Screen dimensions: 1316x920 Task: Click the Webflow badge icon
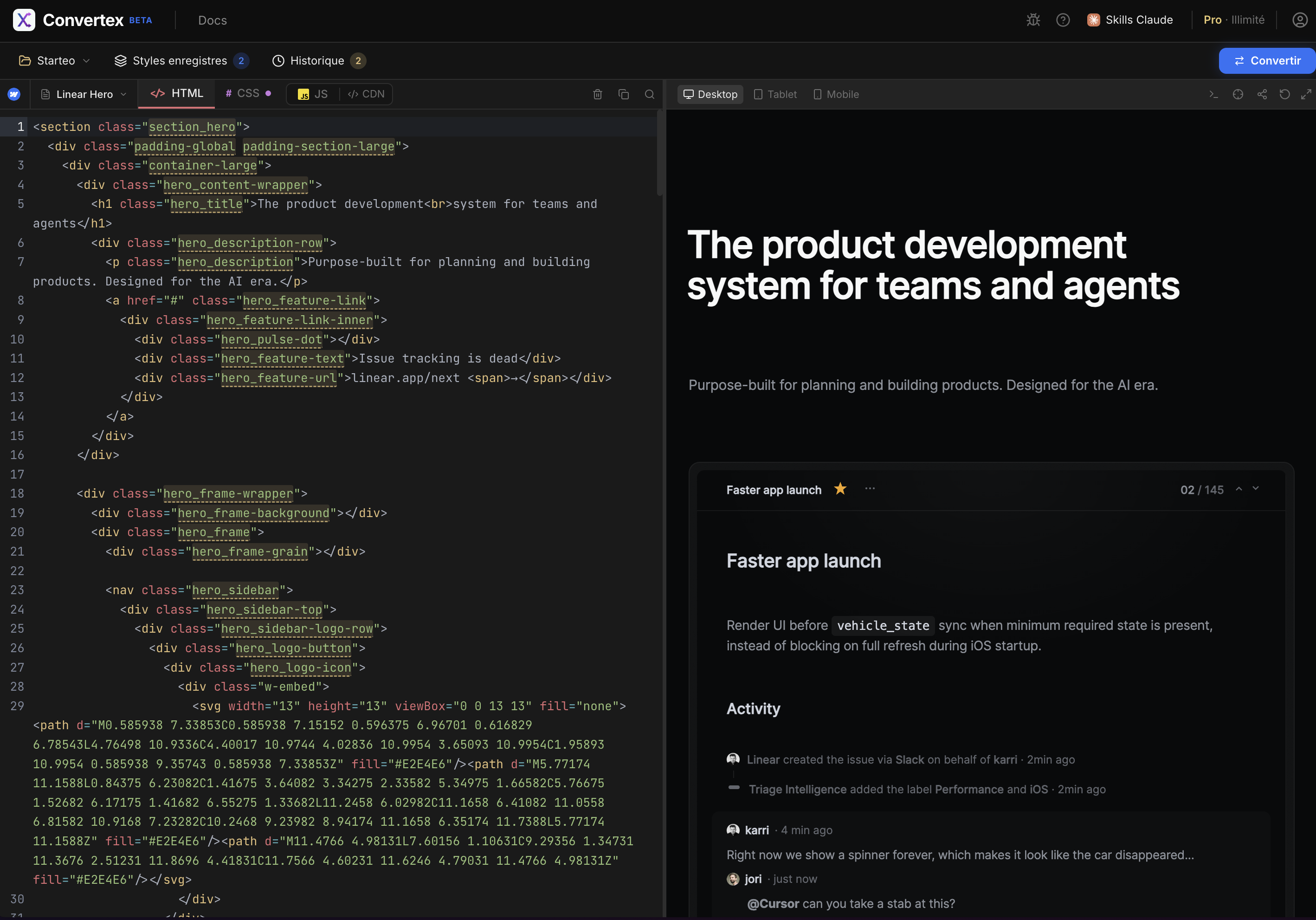pos(14,94)
